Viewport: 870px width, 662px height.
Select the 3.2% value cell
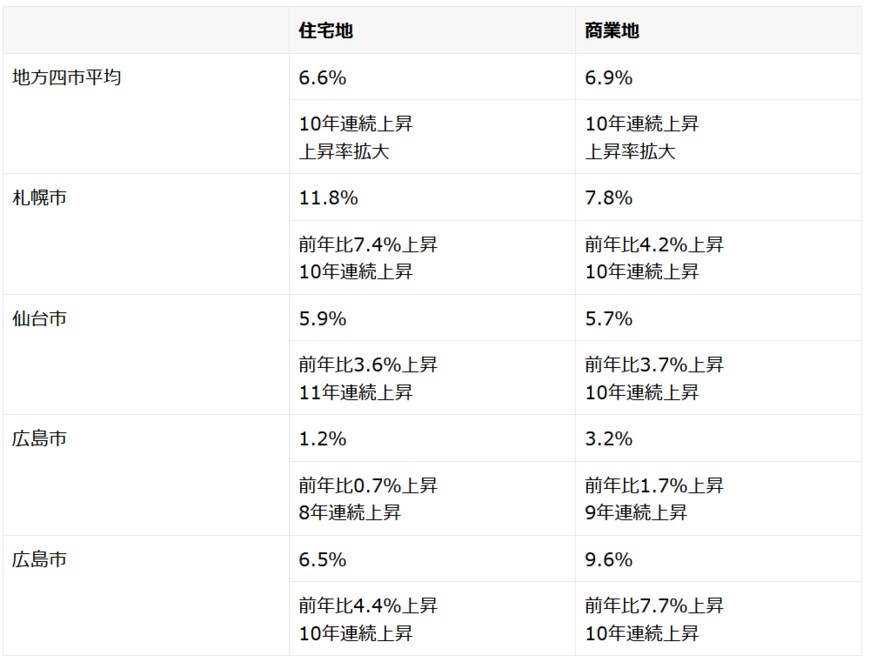coord(609,439)
